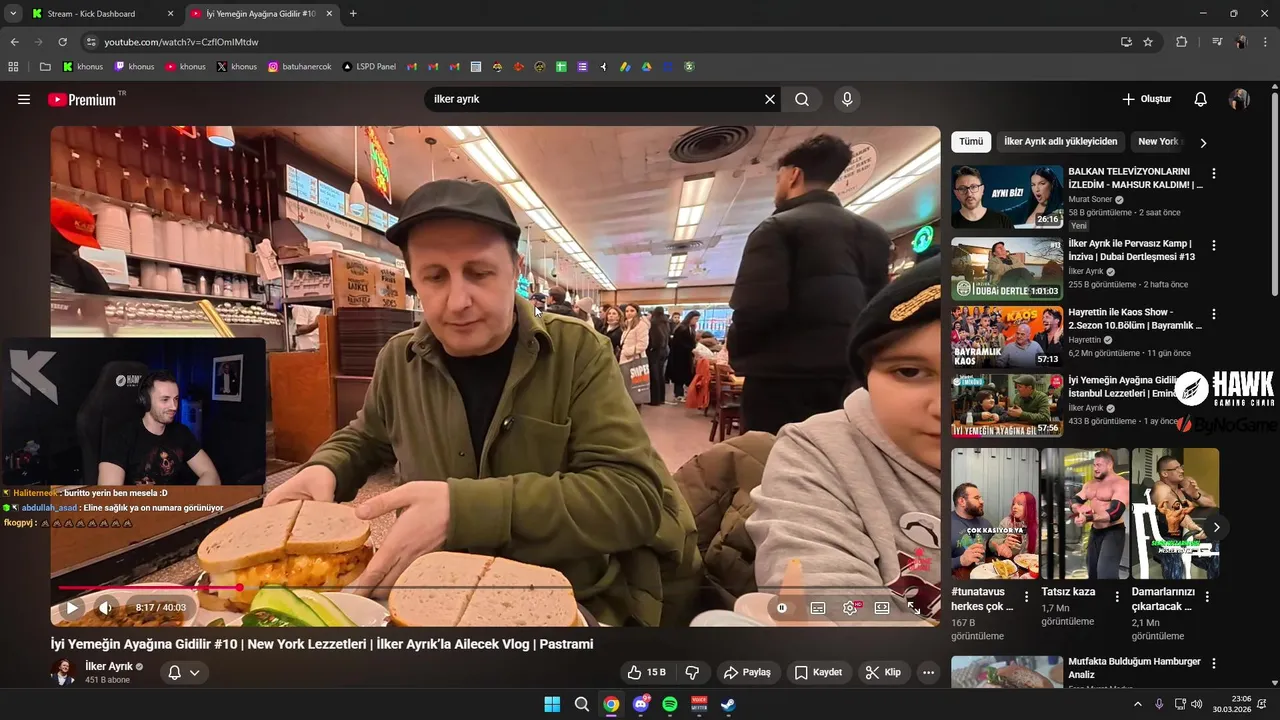1280x720 pixels.
Task: Start voice search with microphone
Action: pos(847,99)
